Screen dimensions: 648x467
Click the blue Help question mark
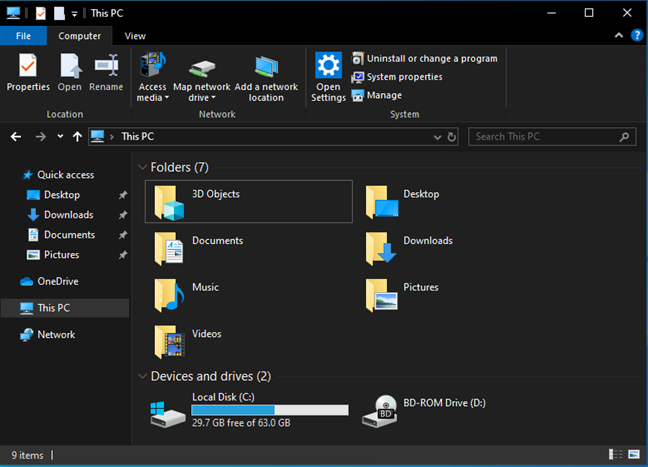pos(637,36)
